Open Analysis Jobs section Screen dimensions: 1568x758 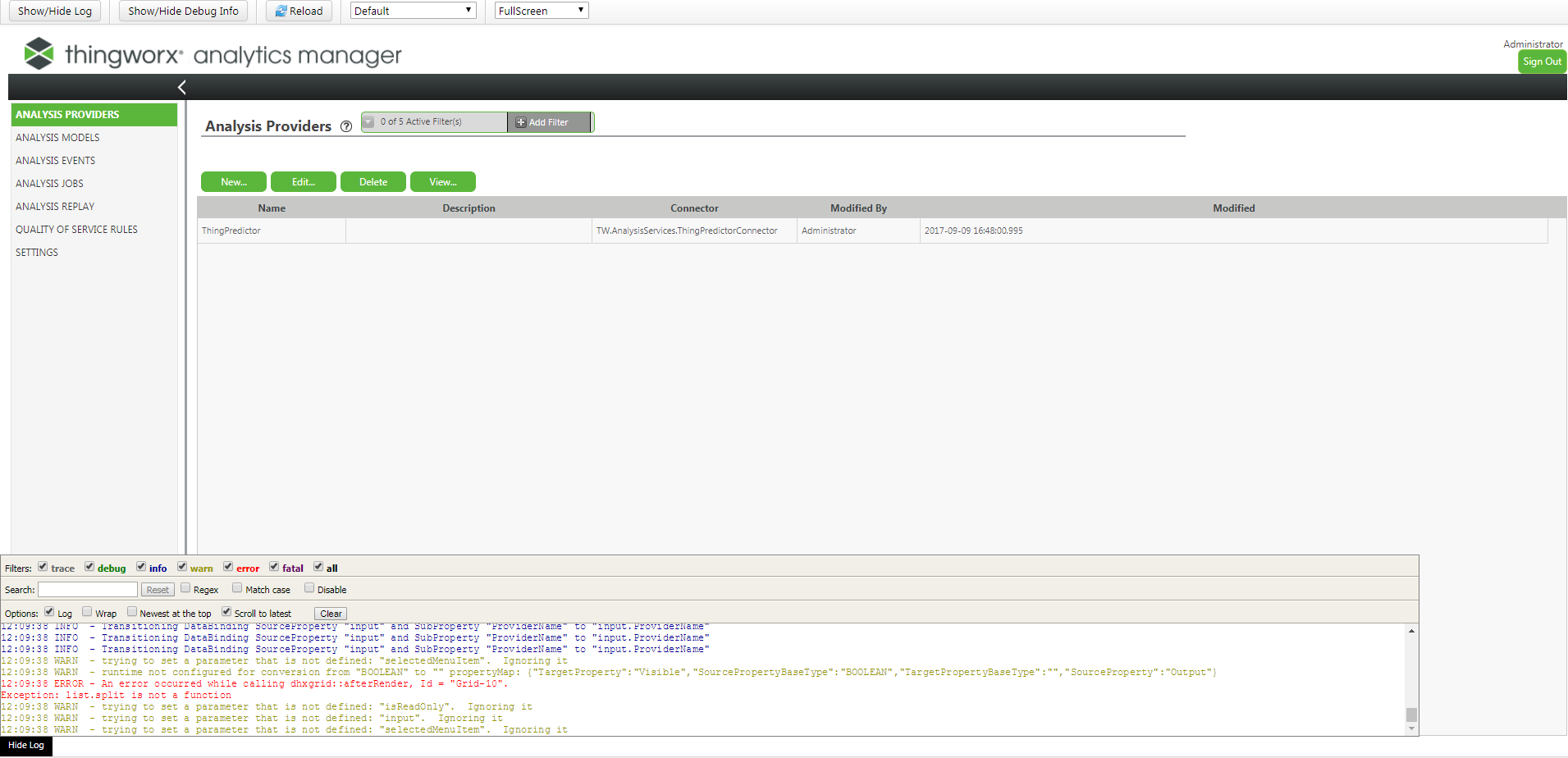tap(94, 184)
